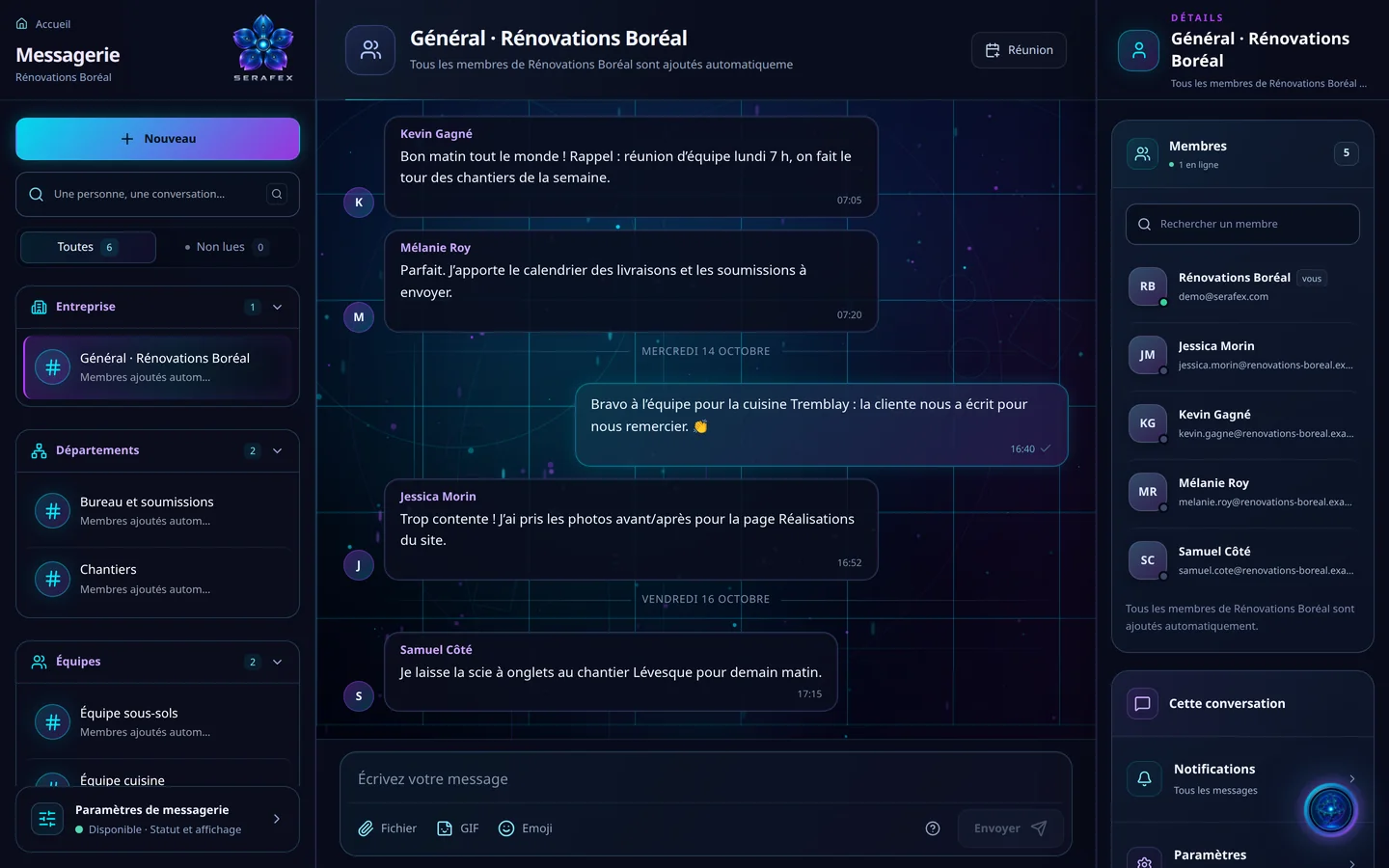Search in Rechercher un membre field
This screenshot has height=868, width=1389.
[1242, 224]
